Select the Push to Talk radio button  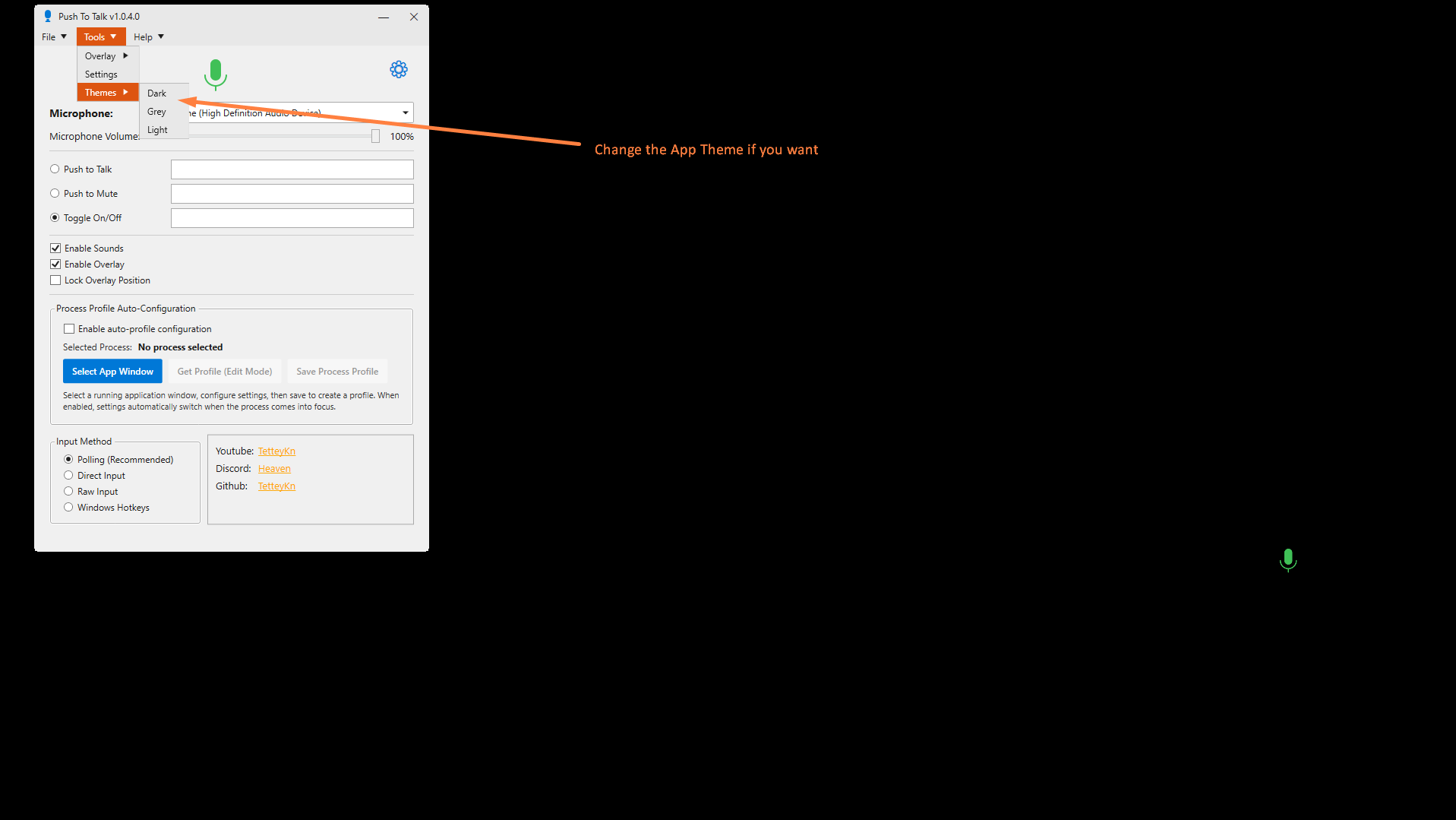(x=55, y=169)
